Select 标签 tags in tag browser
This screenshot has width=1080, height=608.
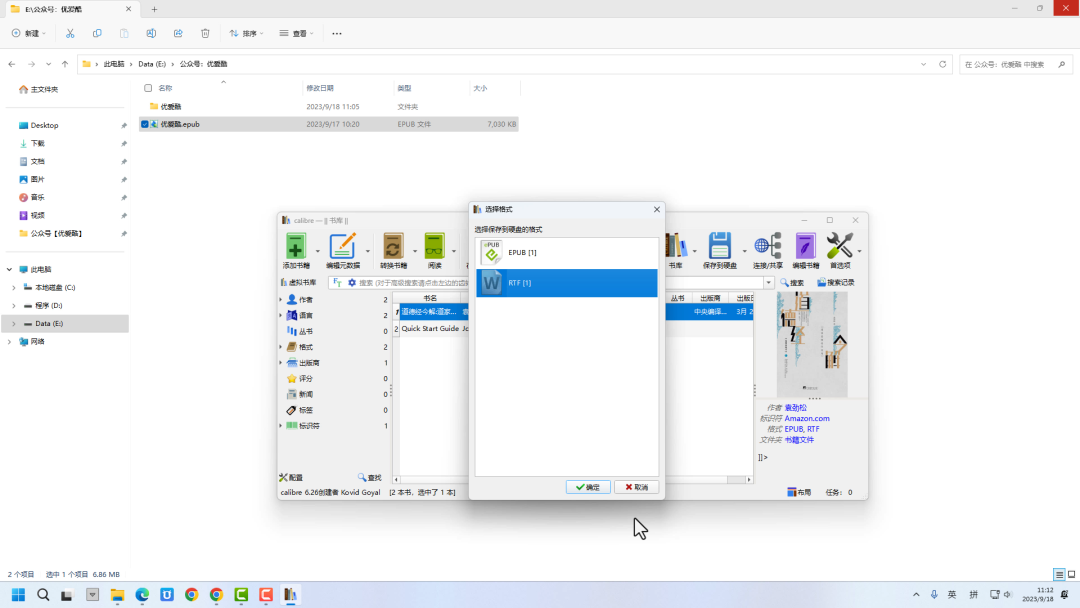306,410
